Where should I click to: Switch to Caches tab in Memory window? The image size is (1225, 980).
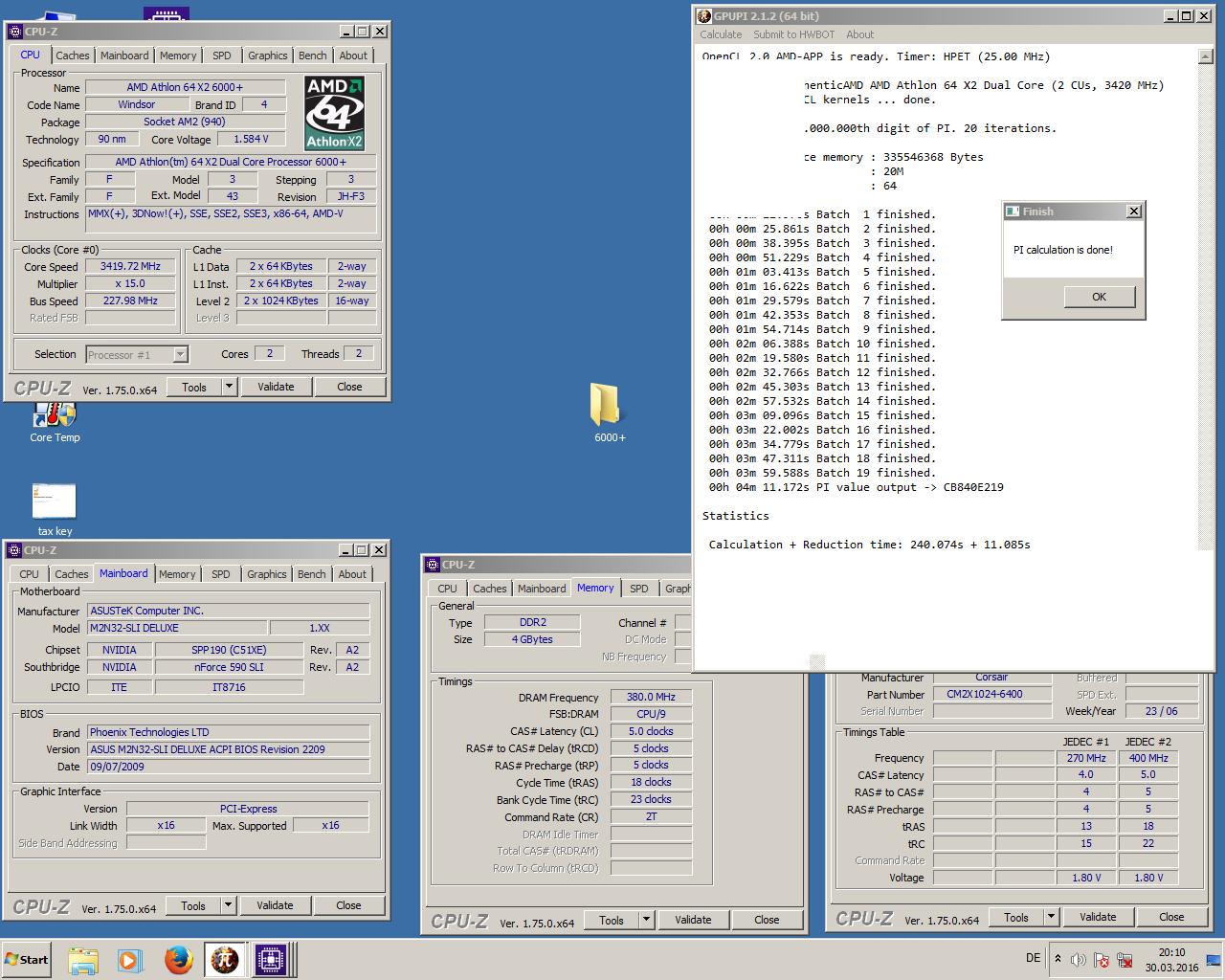(x=489, y=589)
